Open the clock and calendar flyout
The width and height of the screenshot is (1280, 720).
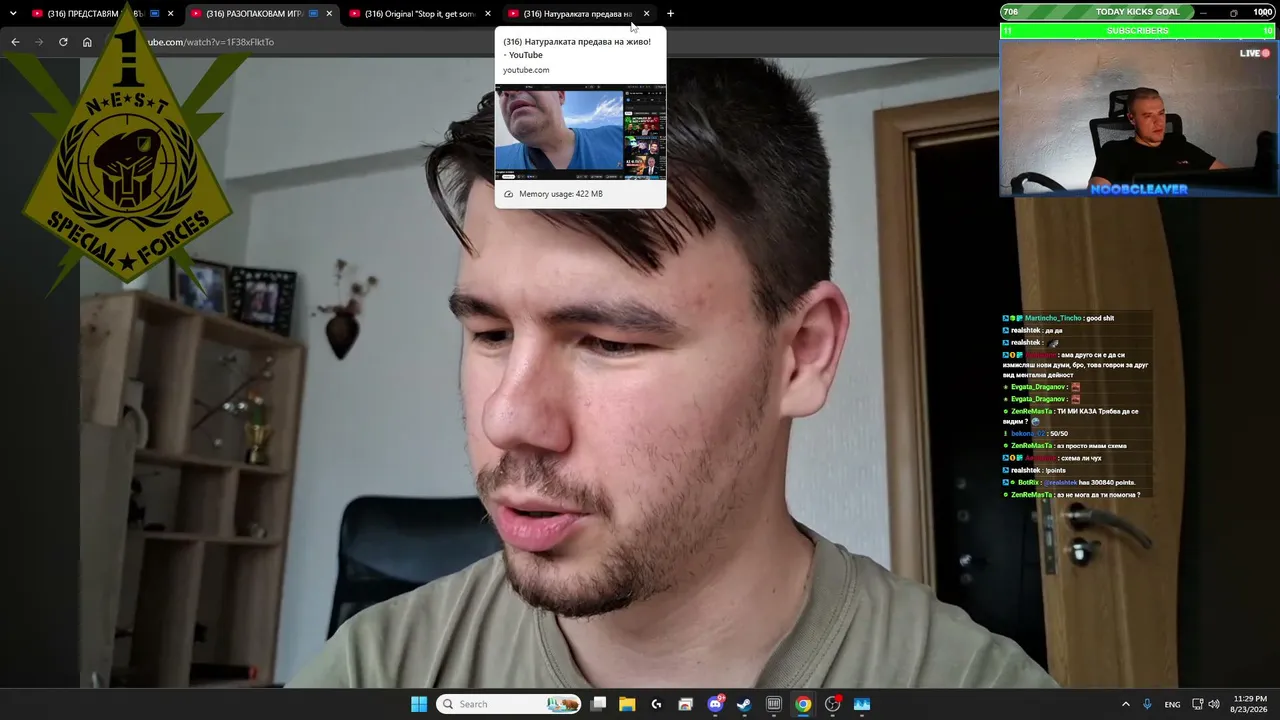tap(1250, 704)
